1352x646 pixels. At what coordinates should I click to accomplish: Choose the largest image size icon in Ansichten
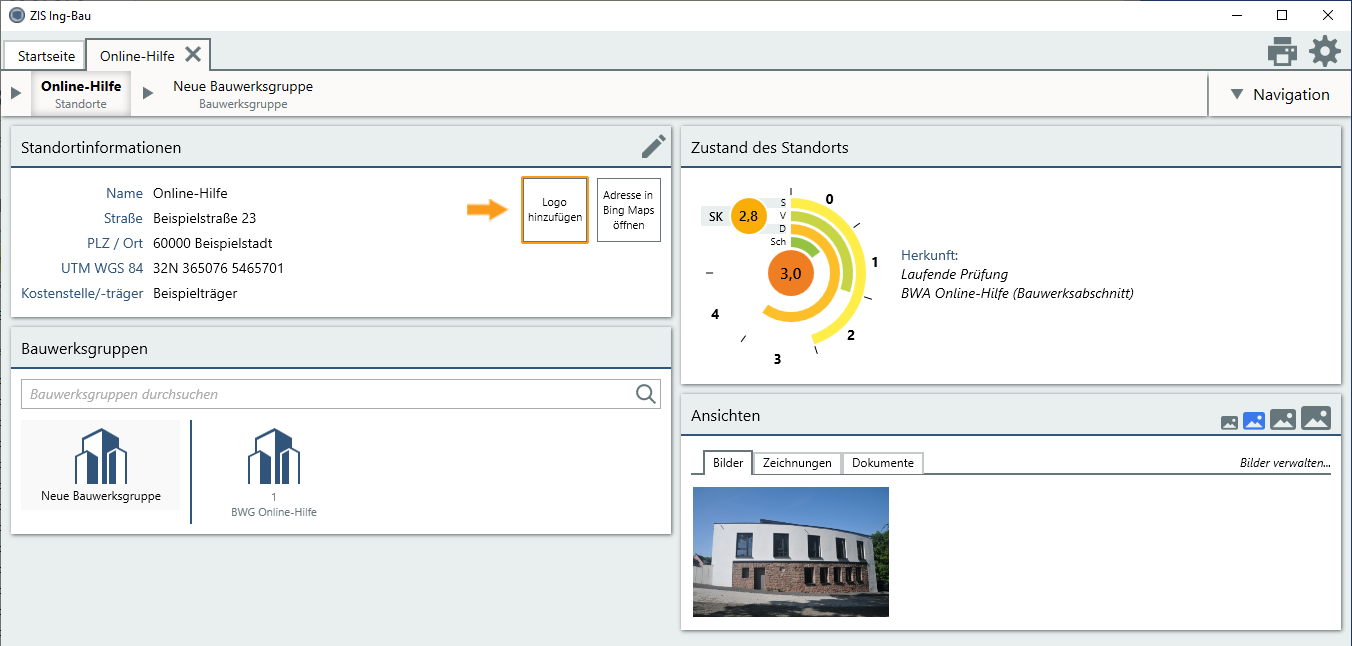tap(1316, 418)
